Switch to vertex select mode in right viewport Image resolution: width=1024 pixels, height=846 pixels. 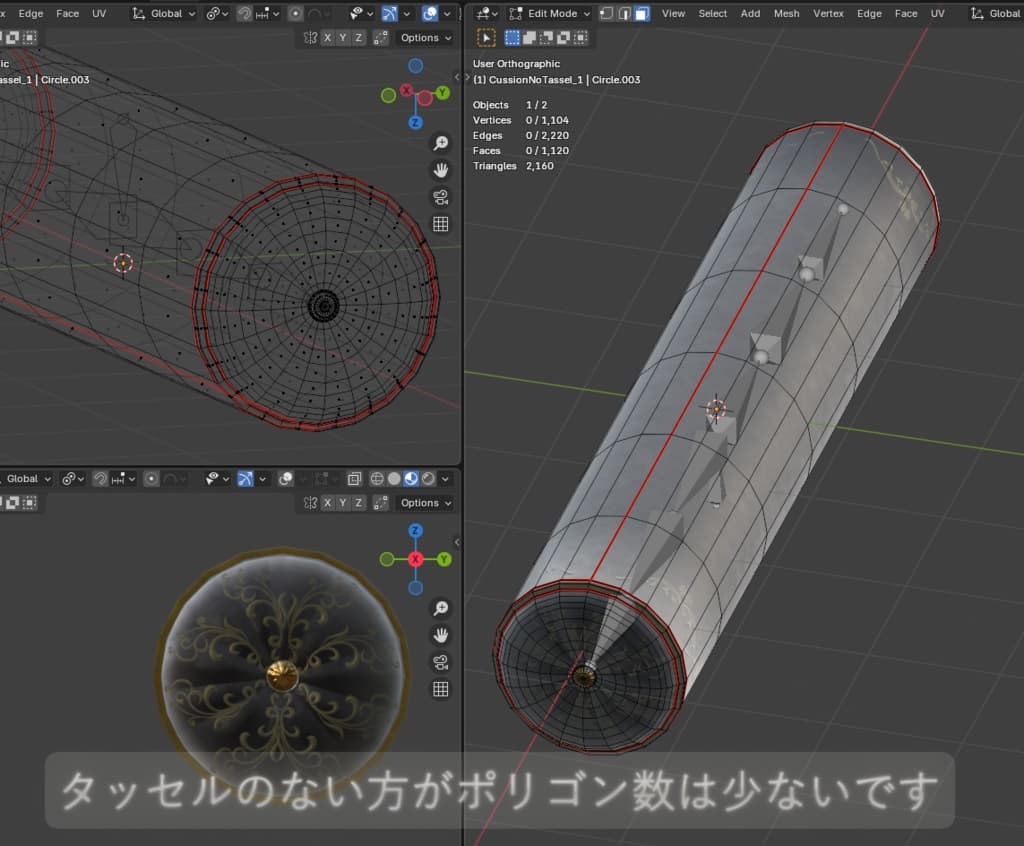pyautogui.click(x=607, y=14)
